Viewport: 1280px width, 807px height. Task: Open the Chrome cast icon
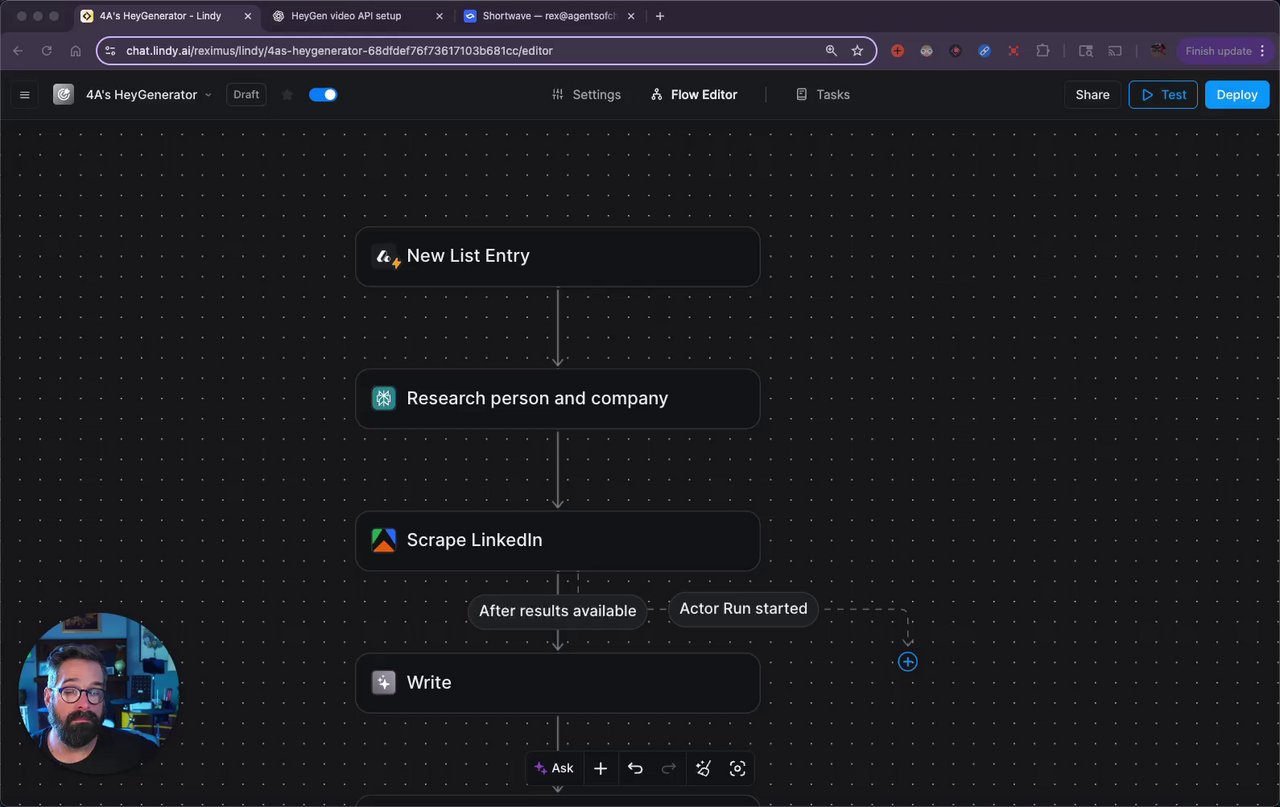pyautogui.click(x=1115, y=51)
